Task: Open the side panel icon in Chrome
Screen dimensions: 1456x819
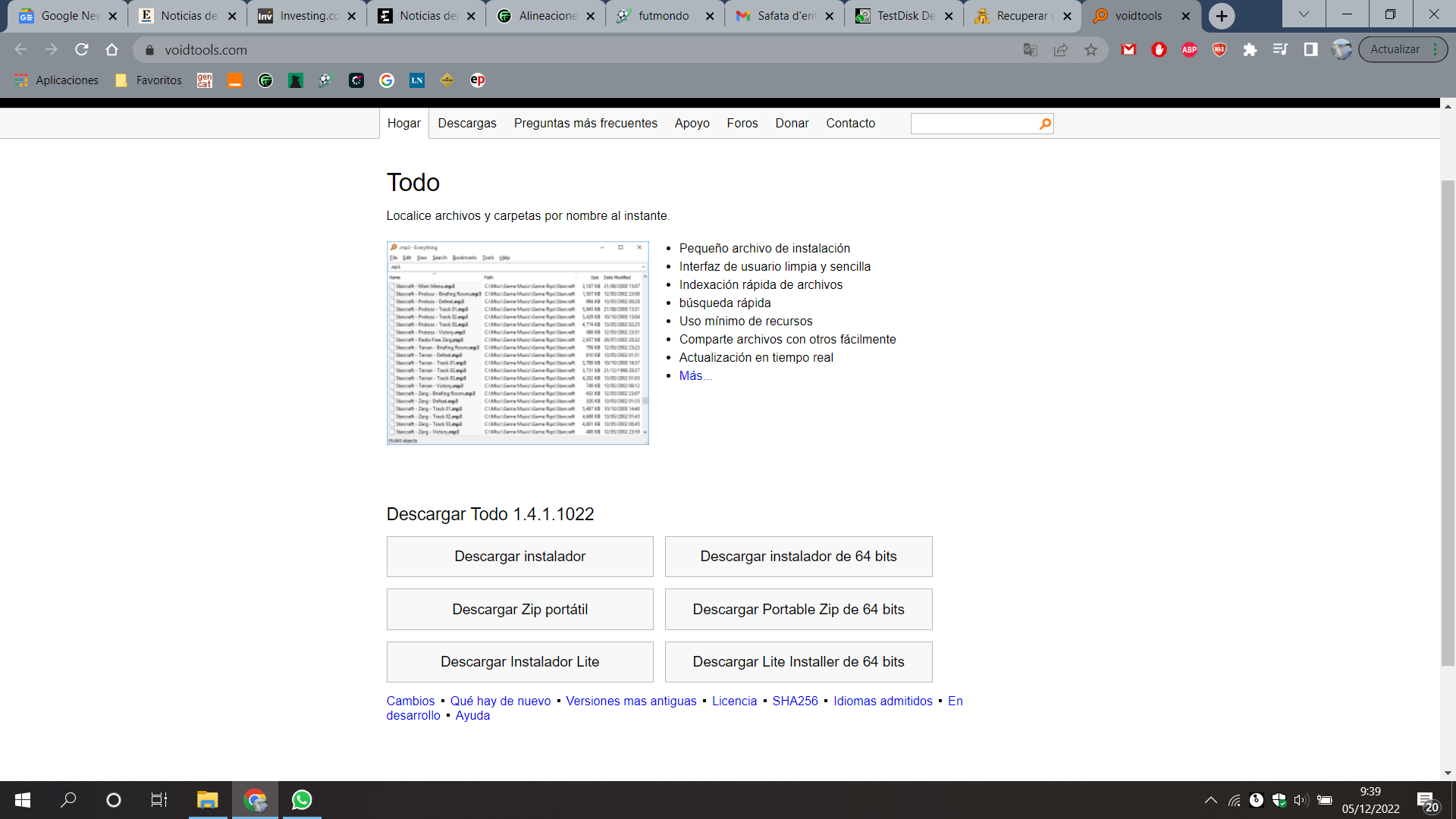Action: (x=1310, y=50)
